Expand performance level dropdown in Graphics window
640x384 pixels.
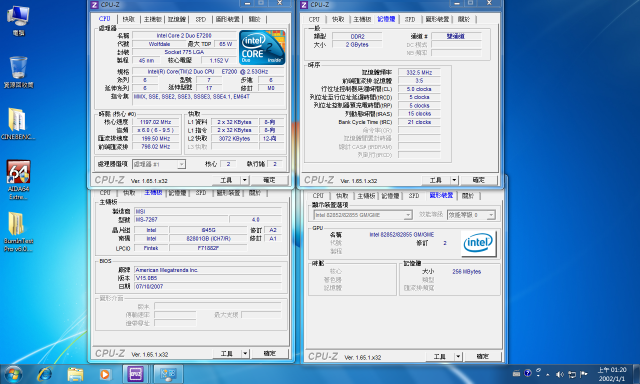(471, 215)
